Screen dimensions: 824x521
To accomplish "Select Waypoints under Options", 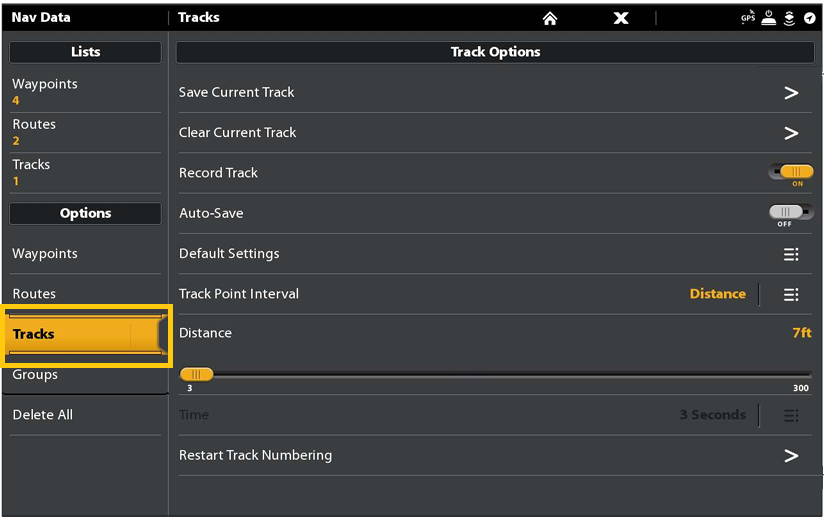I will [x=85, y=254].
